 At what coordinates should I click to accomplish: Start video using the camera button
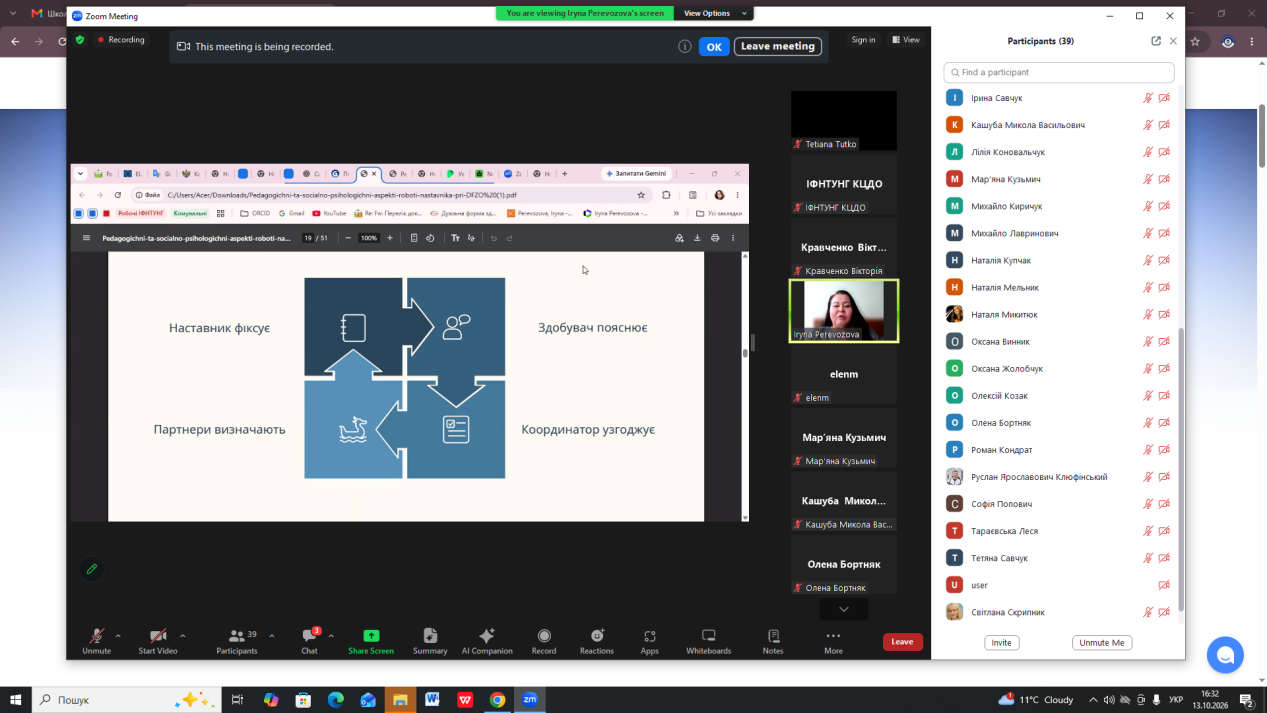(158, 641)
